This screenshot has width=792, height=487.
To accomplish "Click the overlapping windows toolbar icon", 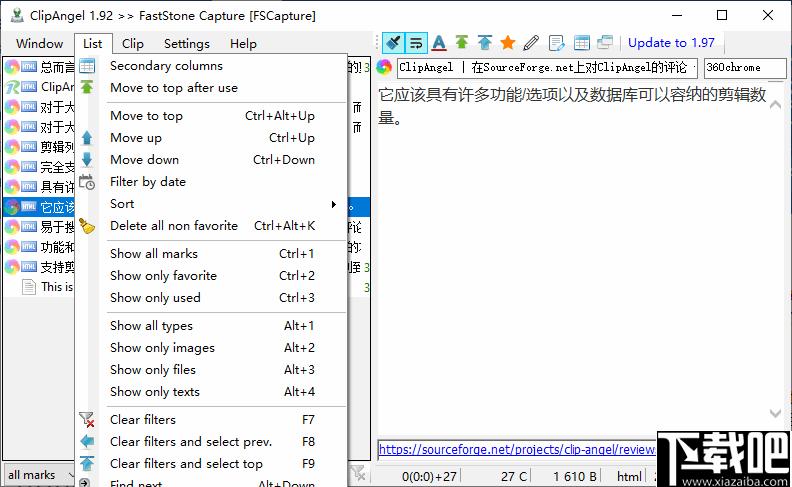I will tap(605, 42).
